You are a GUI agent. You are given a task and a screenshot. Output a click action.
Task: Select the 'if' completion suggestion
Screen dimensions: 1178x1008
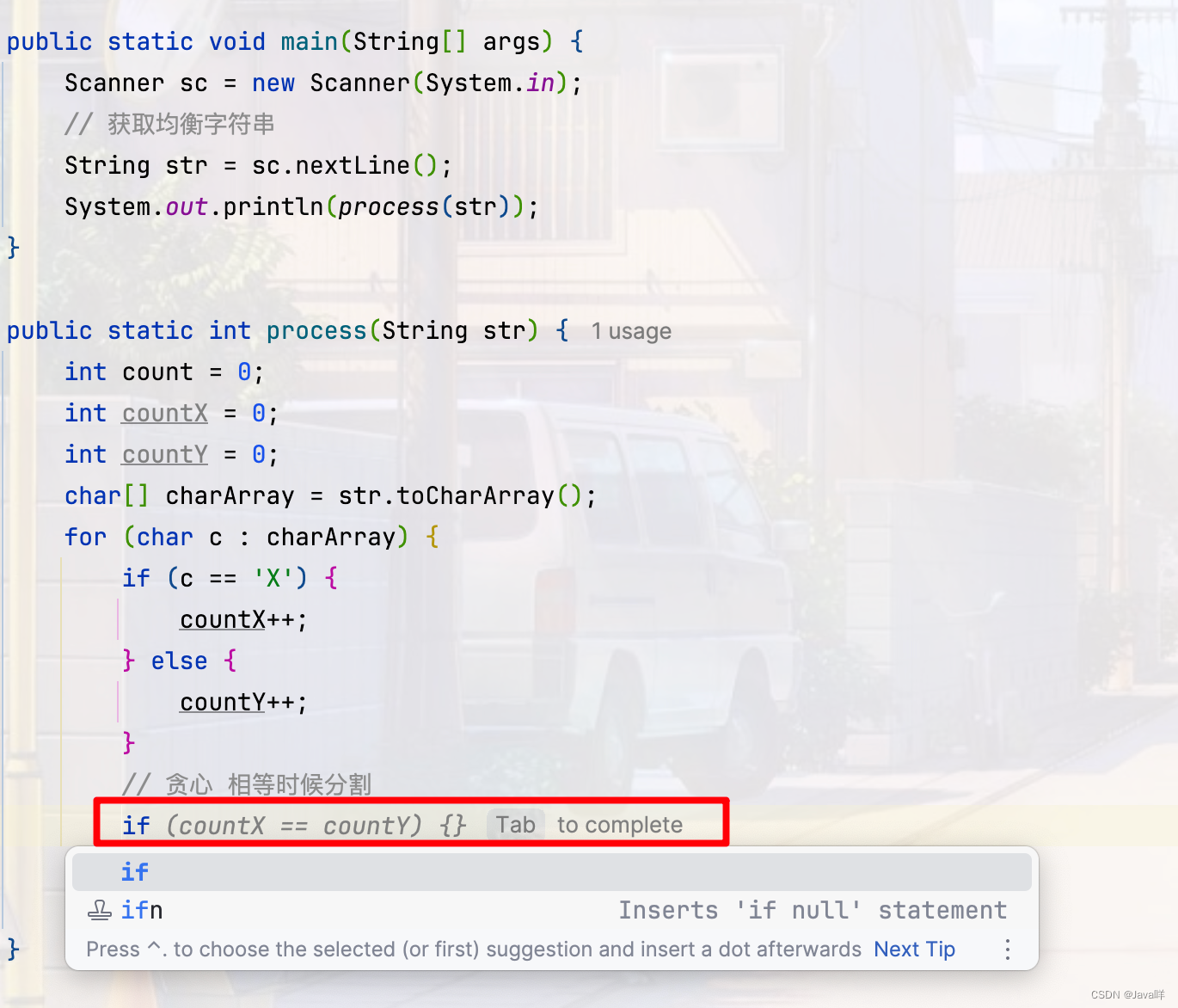tap(551, 872)
